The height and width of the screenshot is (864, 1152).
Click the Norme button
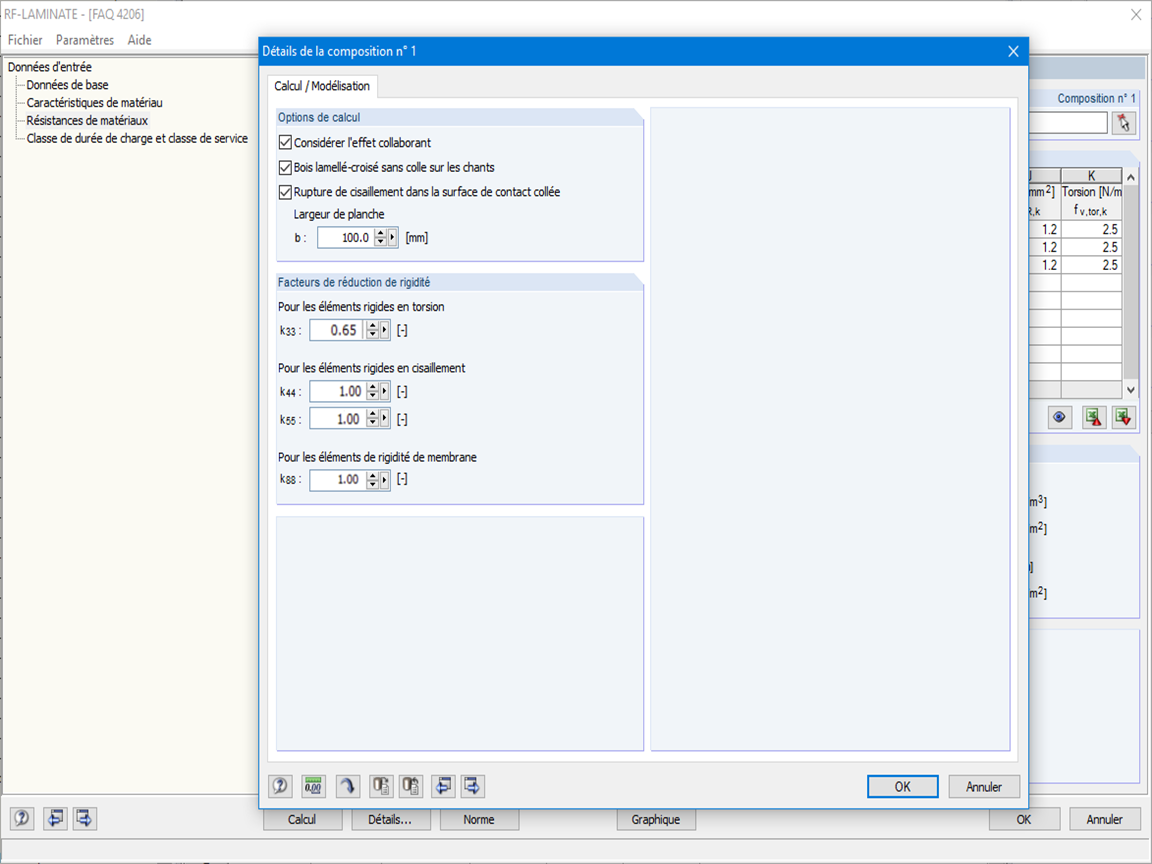tap(479, 819)
